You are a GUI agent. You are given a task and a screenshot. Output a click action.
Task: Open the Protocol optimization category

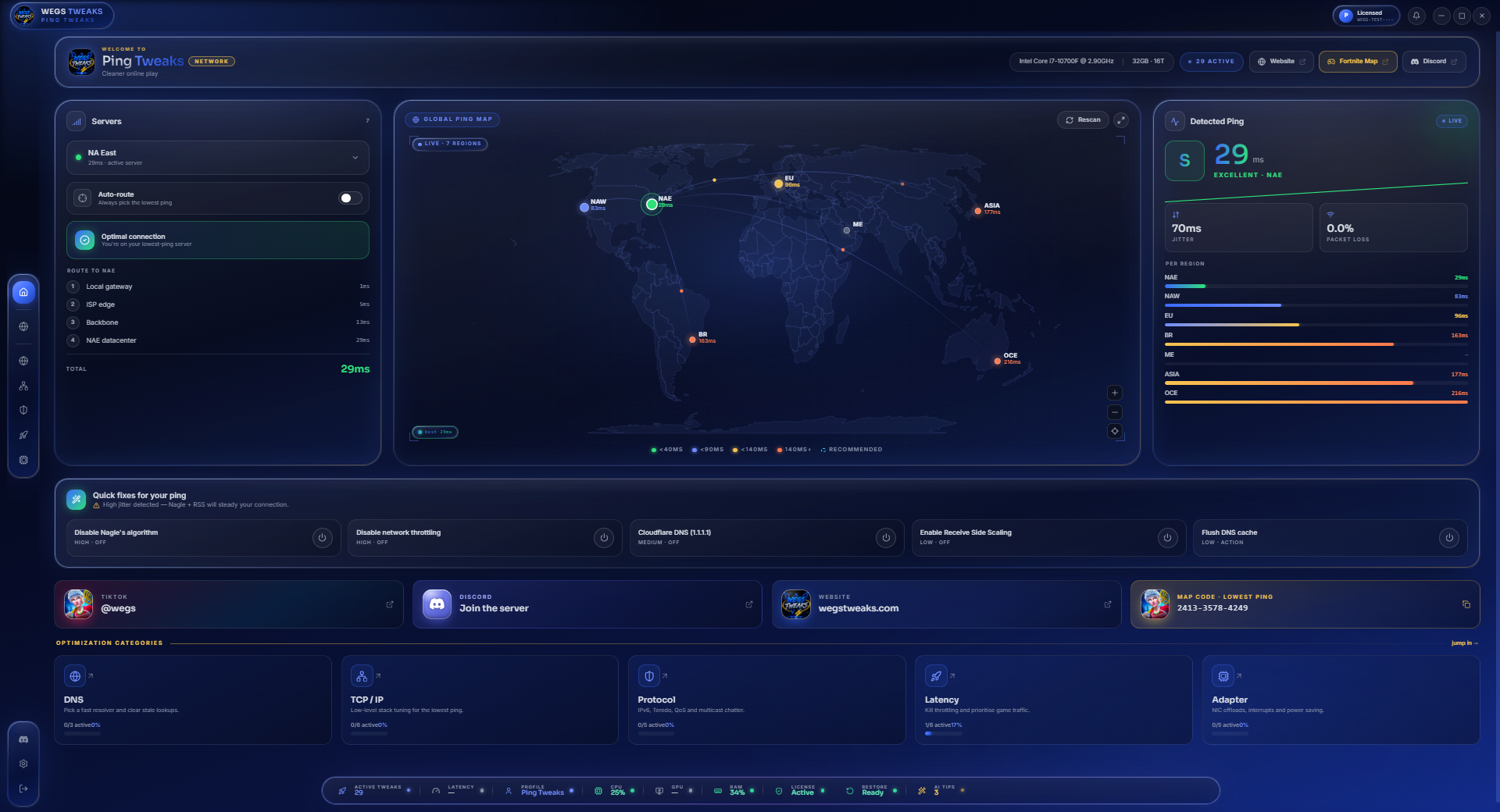(767, 700)
